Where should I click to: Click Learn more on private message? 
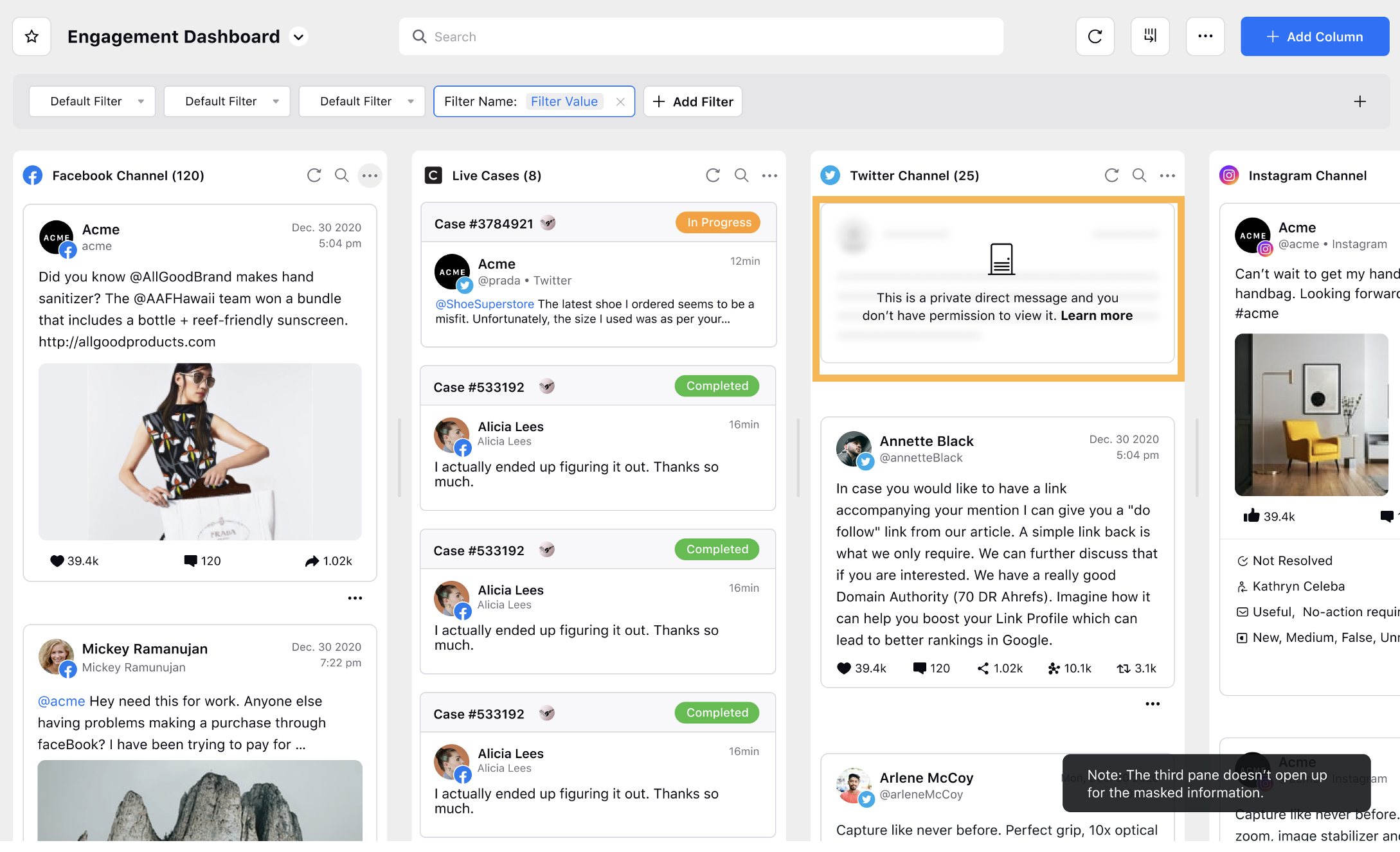[x=1097, y=315]
